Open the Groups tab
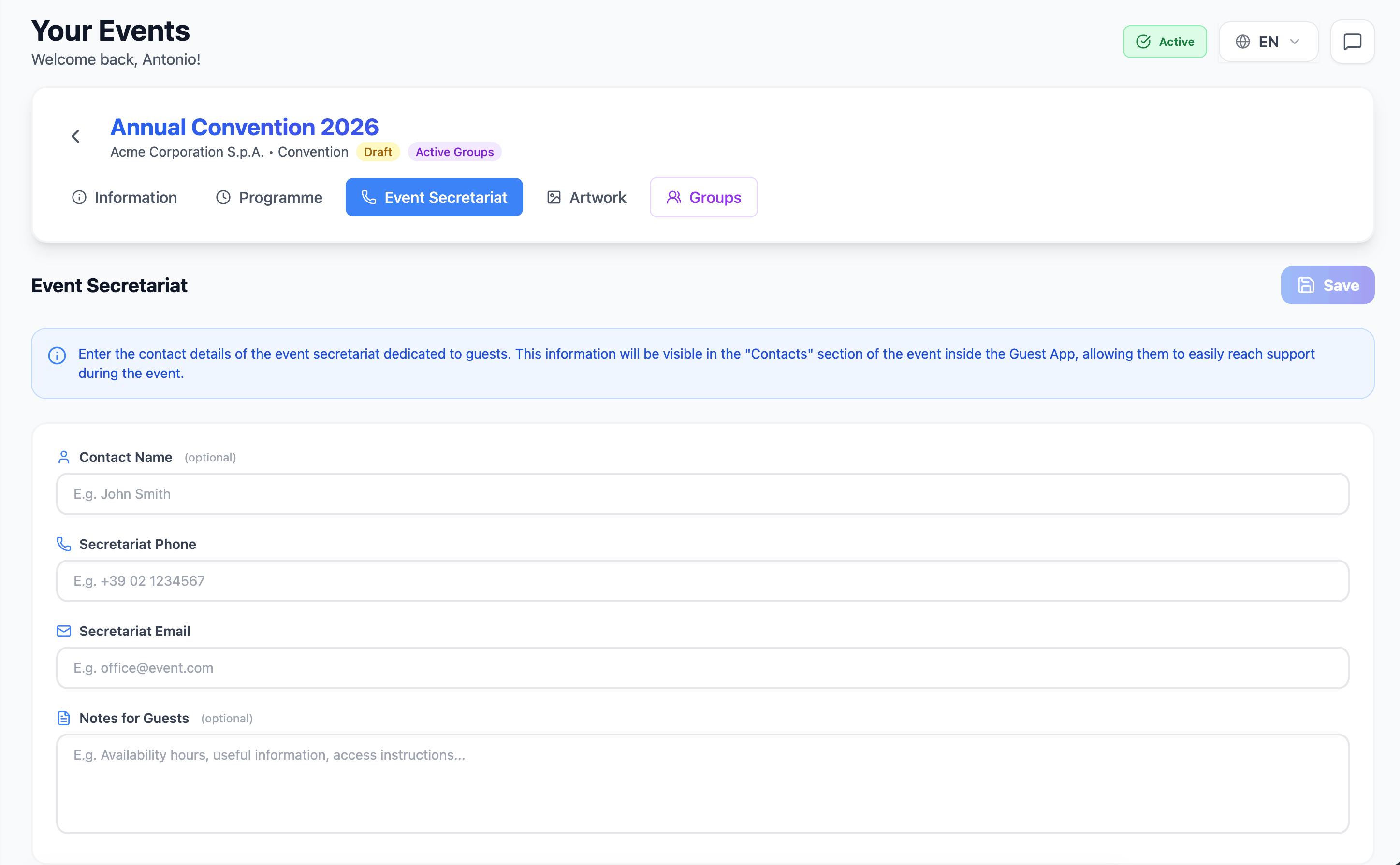Image resolution: width=1400 pixels, height=865 pixels. pos(704,197)
